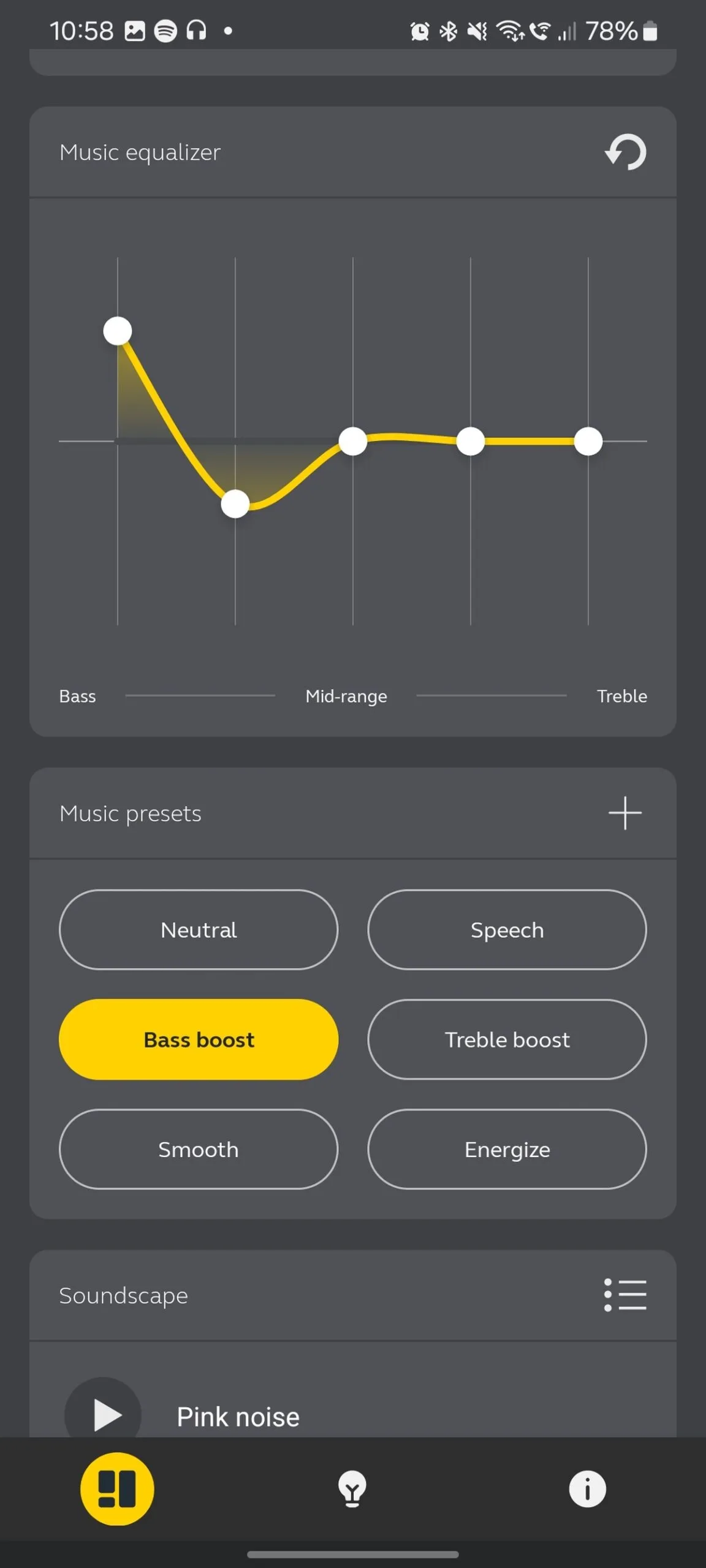
Task: Open the Soundscape list
Action: (x=625, y=1295)
